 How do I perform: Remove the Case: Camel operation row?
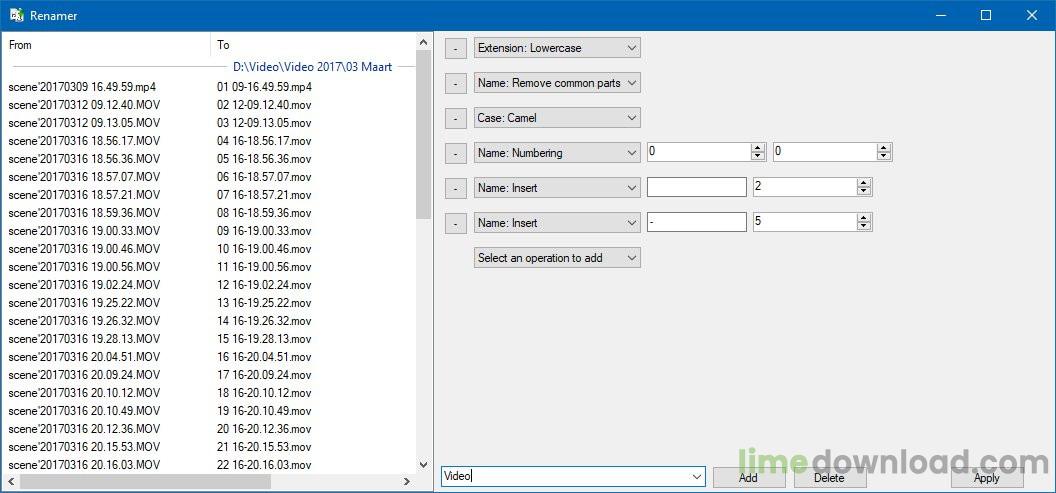[455, 118]
